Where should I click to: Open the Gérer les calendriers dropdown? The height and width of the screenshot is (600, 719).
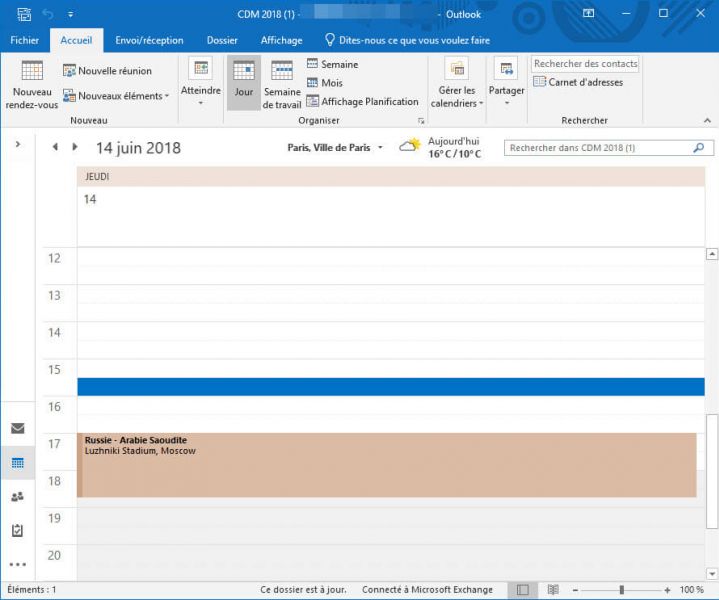457,83
